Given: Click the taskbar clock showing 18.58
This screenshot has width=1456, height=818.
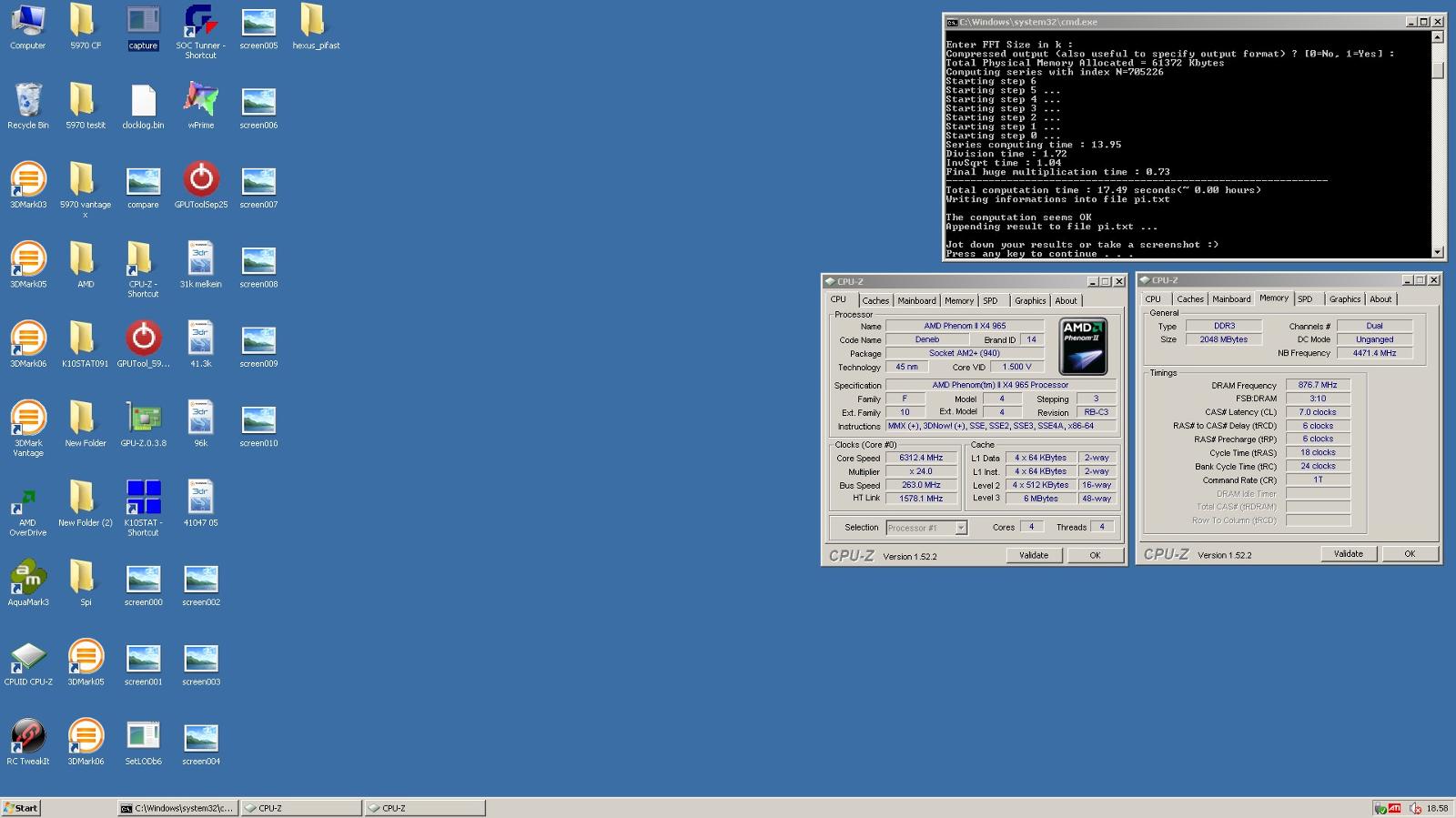Looking at the screenshot, I should [1437, 808].
